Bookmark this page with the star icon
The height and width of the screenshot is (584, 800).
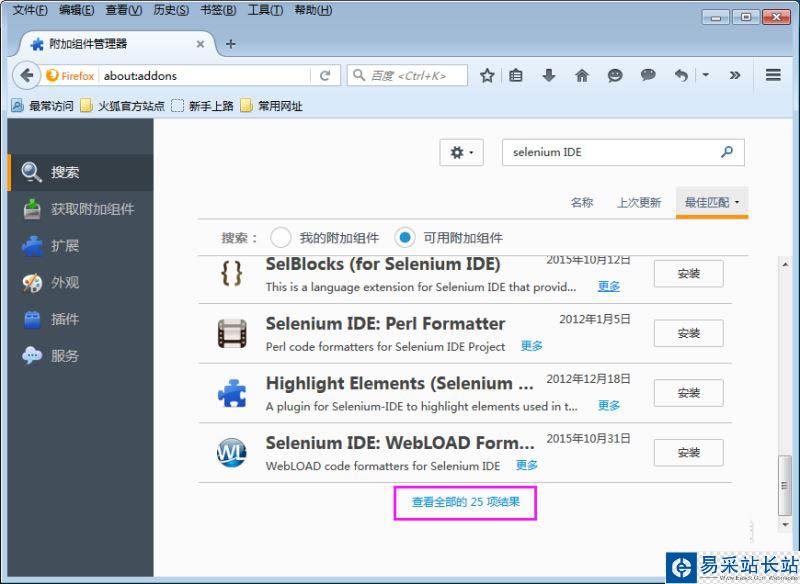(487, 75)
